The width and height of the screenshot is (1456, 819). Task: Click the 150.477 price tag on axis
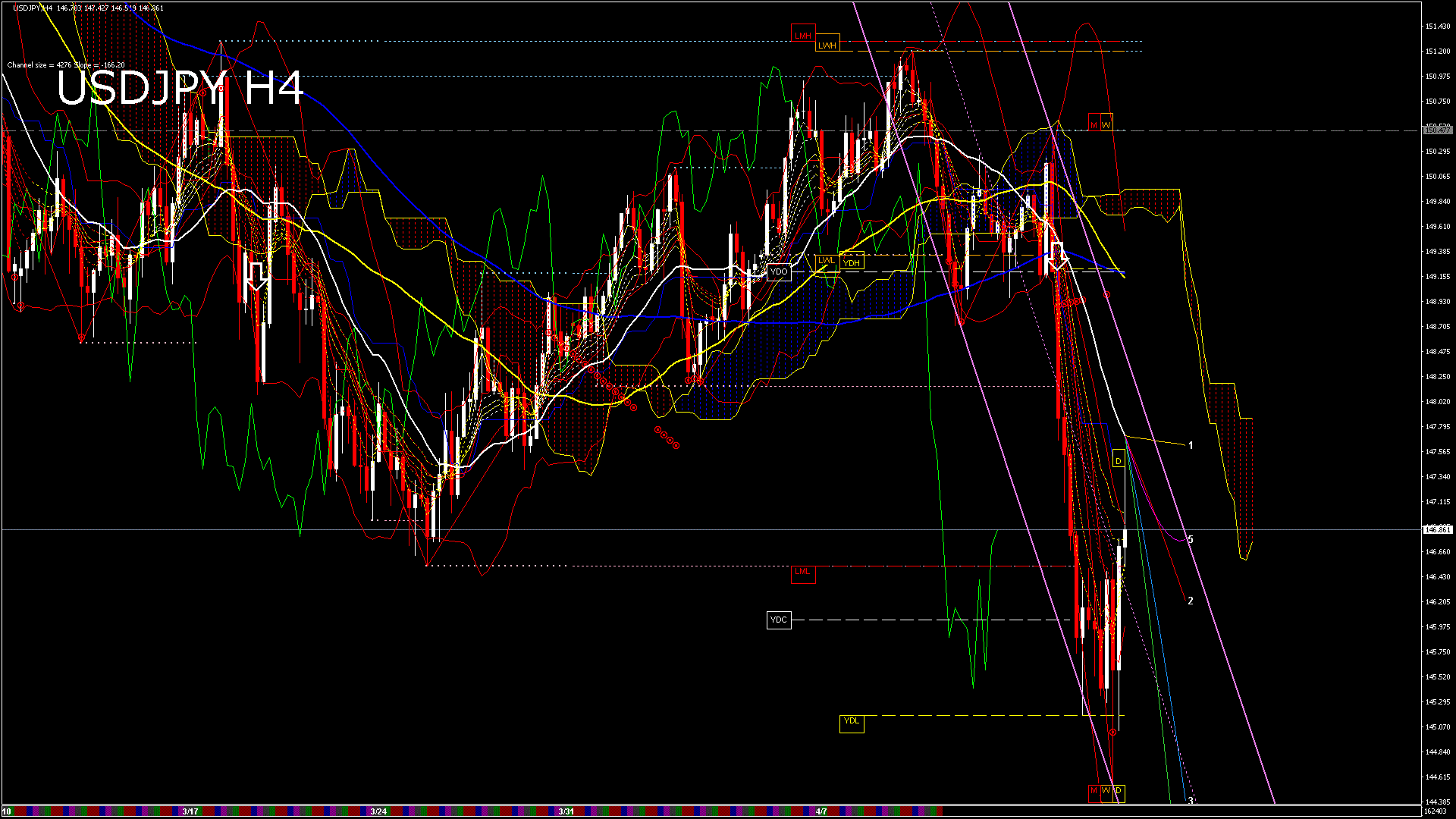(x=1438, y=130)
